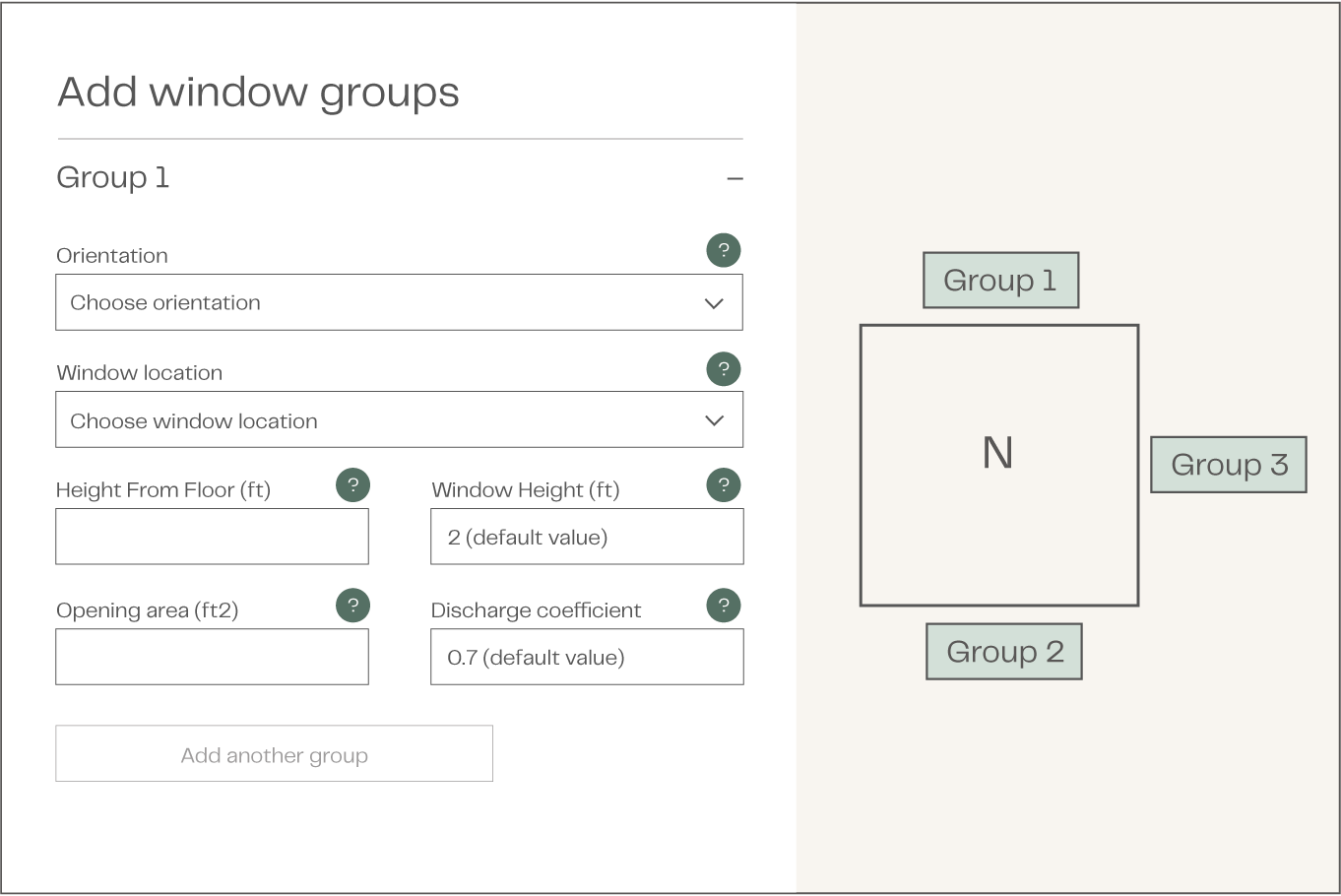Screen dimensions: 1341x896
Task: Click the N room square in diagram
Action: (x=998, y=465)
